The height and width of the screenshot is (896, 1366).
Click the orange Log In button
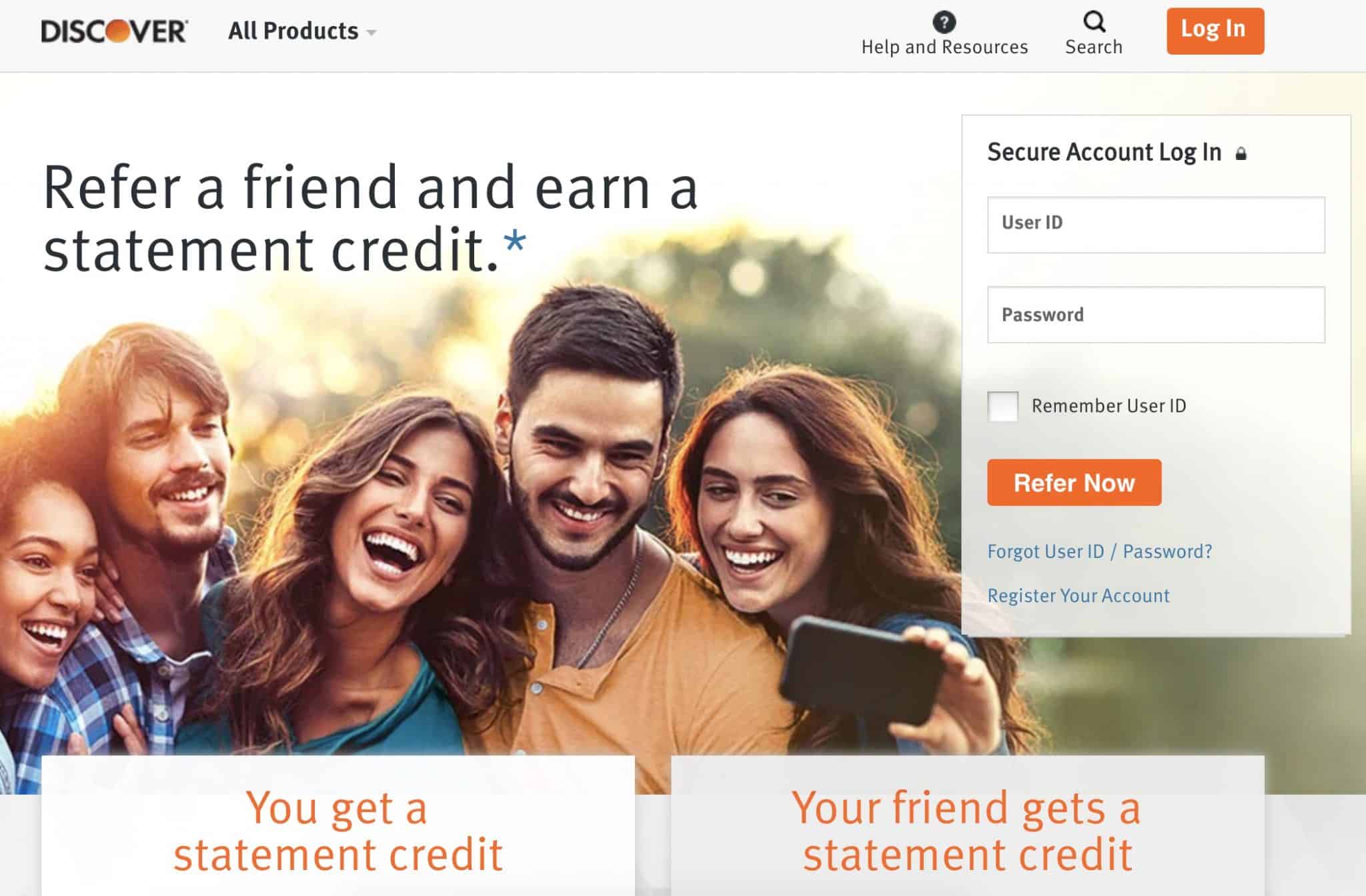tap(1215, 31)
